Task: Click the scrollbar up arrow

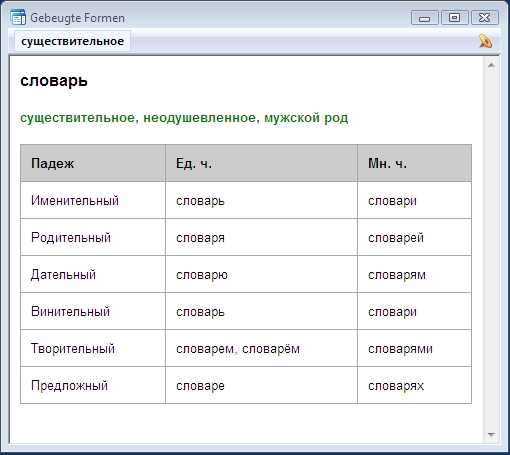Action: 491,65
